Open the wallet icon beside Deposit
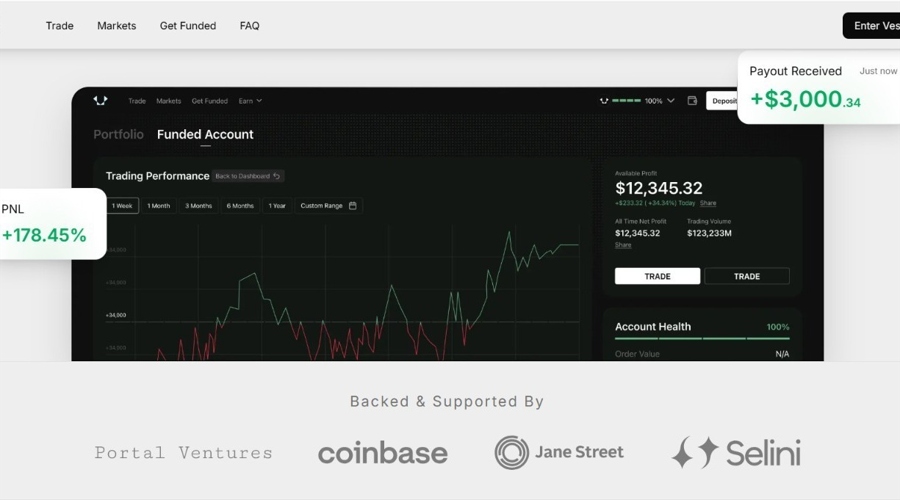The width and height of the screenshot is (900, 500). (692, 100)
